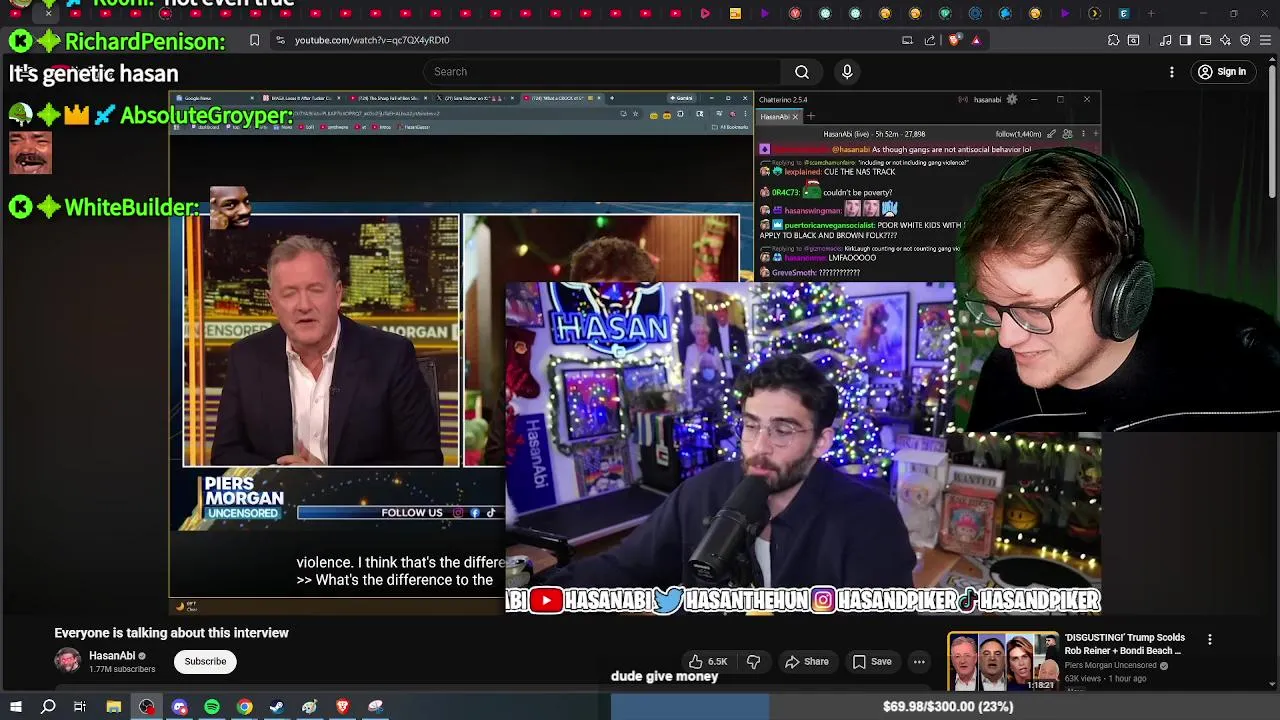
Task: Click video title 'Everyone is talking about this interview'
Action: point(171,633)
